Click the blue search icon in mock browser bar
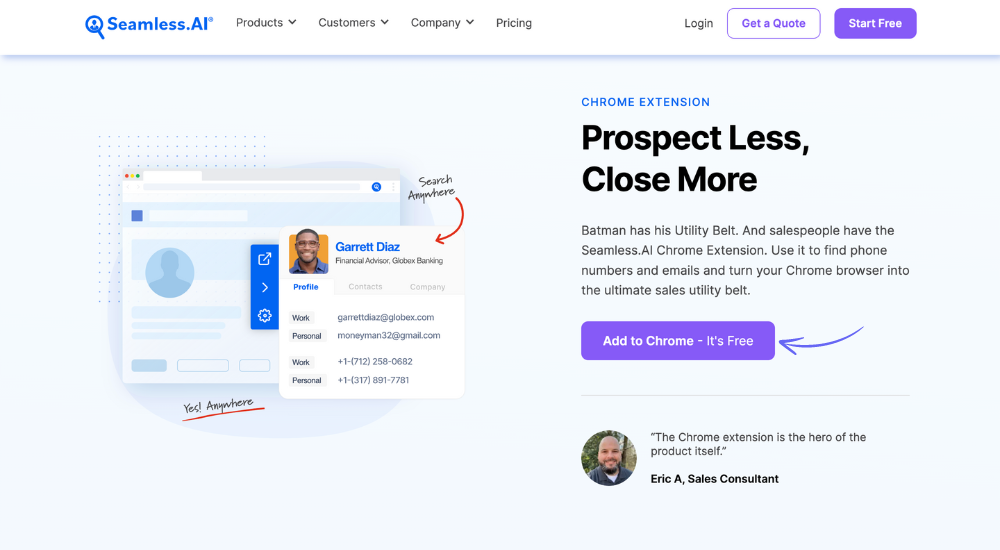The height and width of the screenshot is (550, 1000). 376,187
